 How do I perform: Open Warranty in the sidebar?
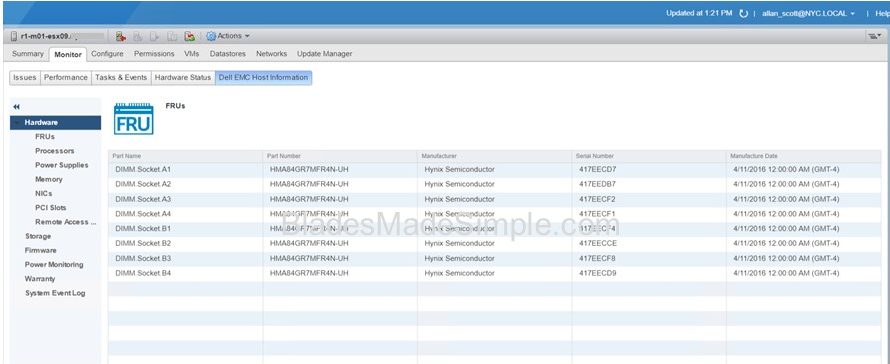40,279
